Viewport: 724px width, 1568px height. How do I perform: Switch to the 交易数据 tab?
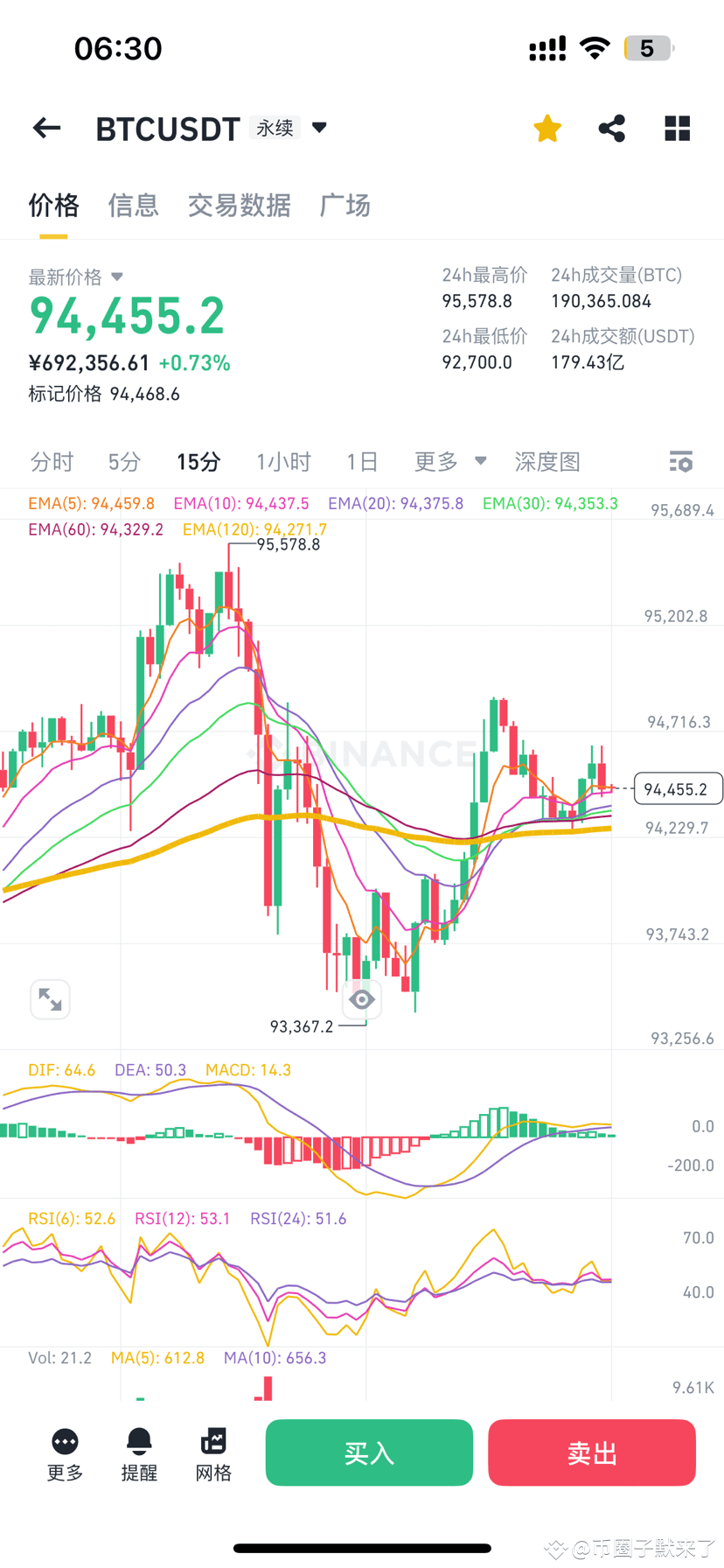(x=240, y=206)
